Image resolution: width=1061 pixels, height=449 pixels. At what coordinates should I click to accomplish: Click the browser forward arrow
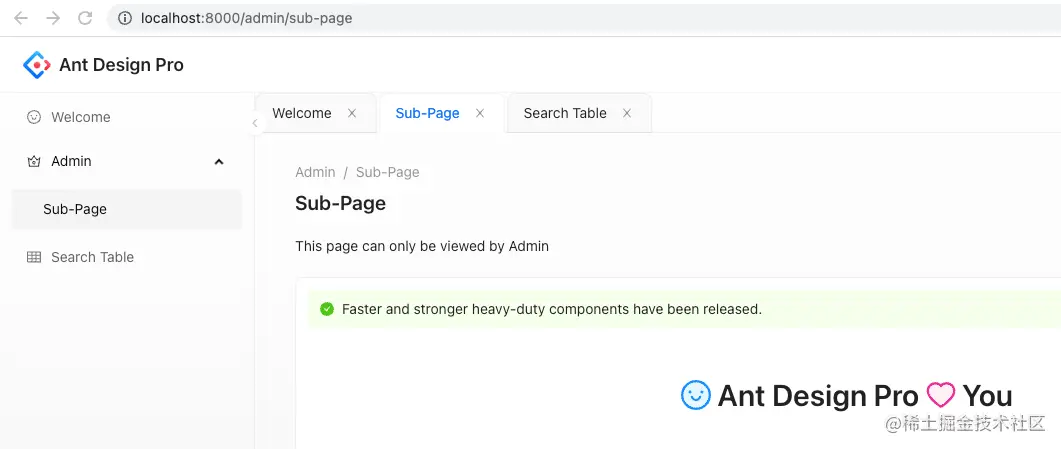click(x=53, y=18)
